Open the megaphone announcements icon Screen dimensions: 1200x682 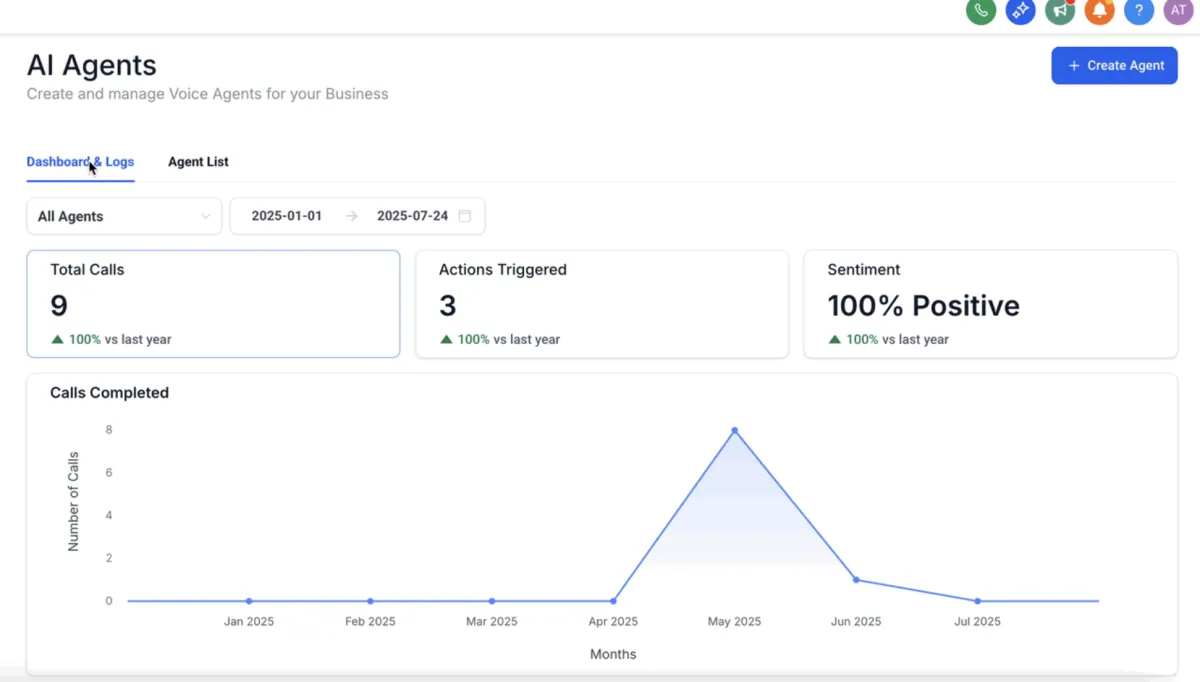tap(1060, 10)
